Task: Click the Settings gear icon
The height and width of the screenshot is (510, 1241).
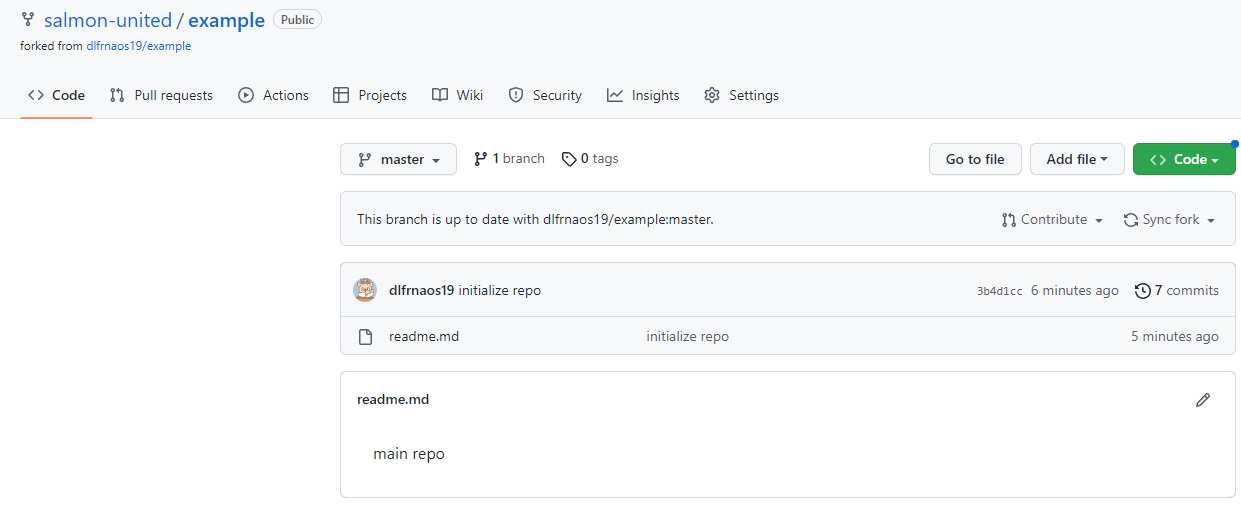Action: pyautogui.click(x=712, y=95)
